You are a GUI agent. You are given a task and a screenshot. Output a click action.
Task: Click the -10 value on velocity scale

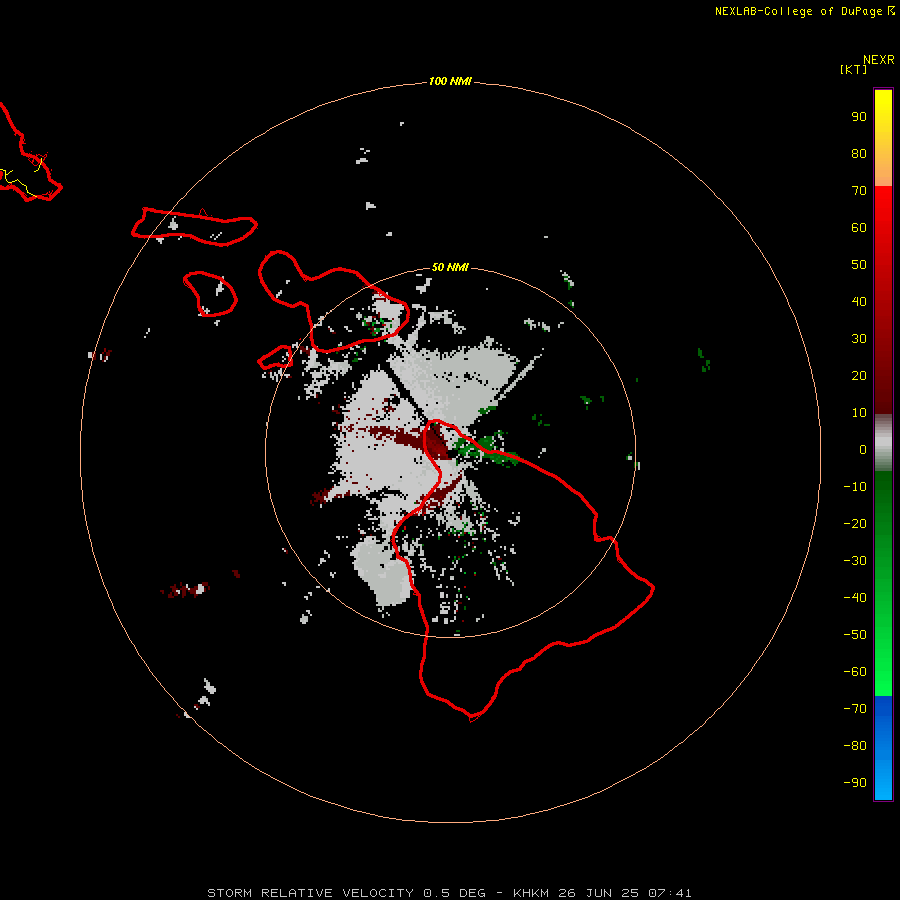855,487
